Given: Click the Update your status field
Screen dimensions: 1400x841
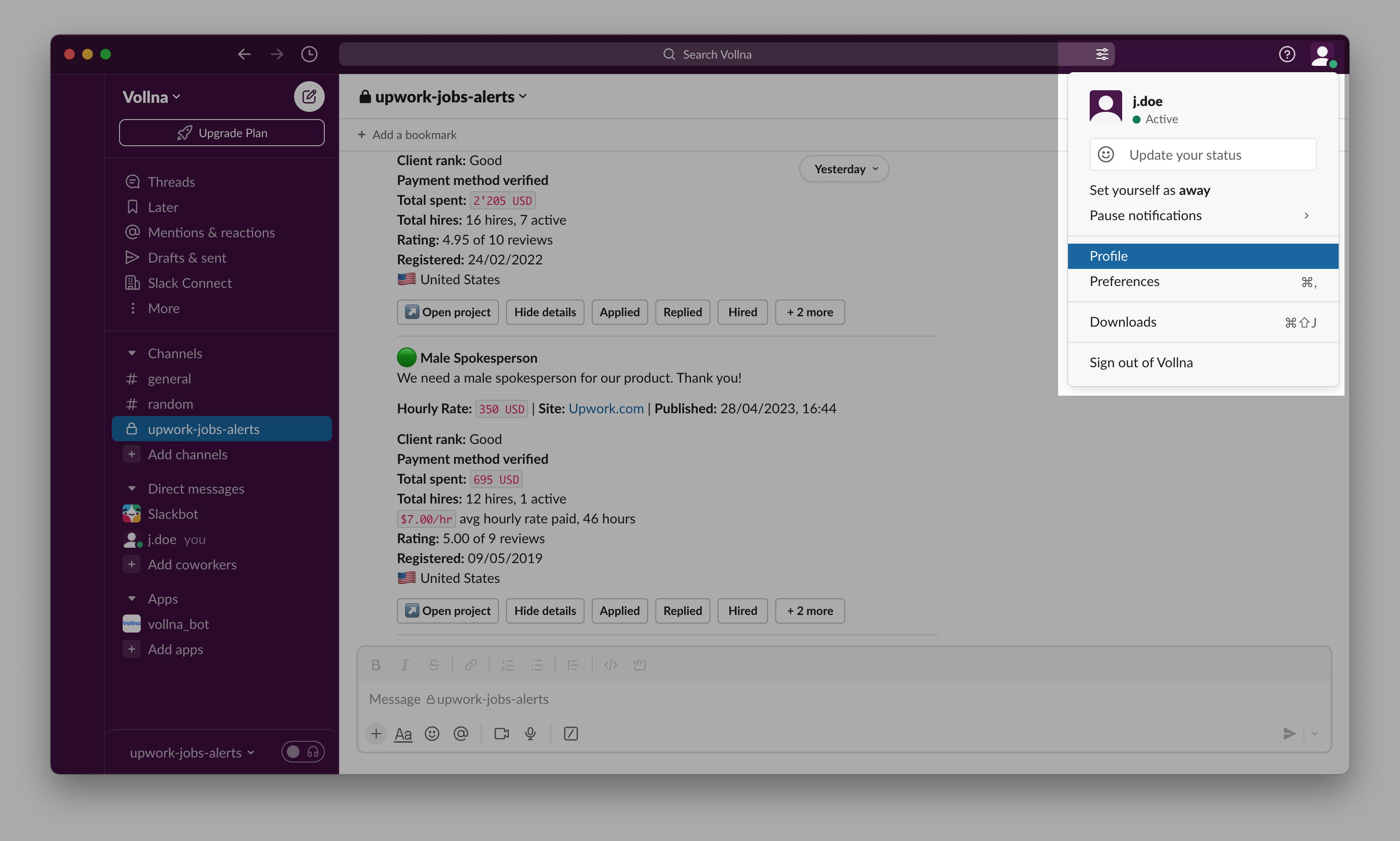Looking at the screenshot, I should tap(1202, 155).
